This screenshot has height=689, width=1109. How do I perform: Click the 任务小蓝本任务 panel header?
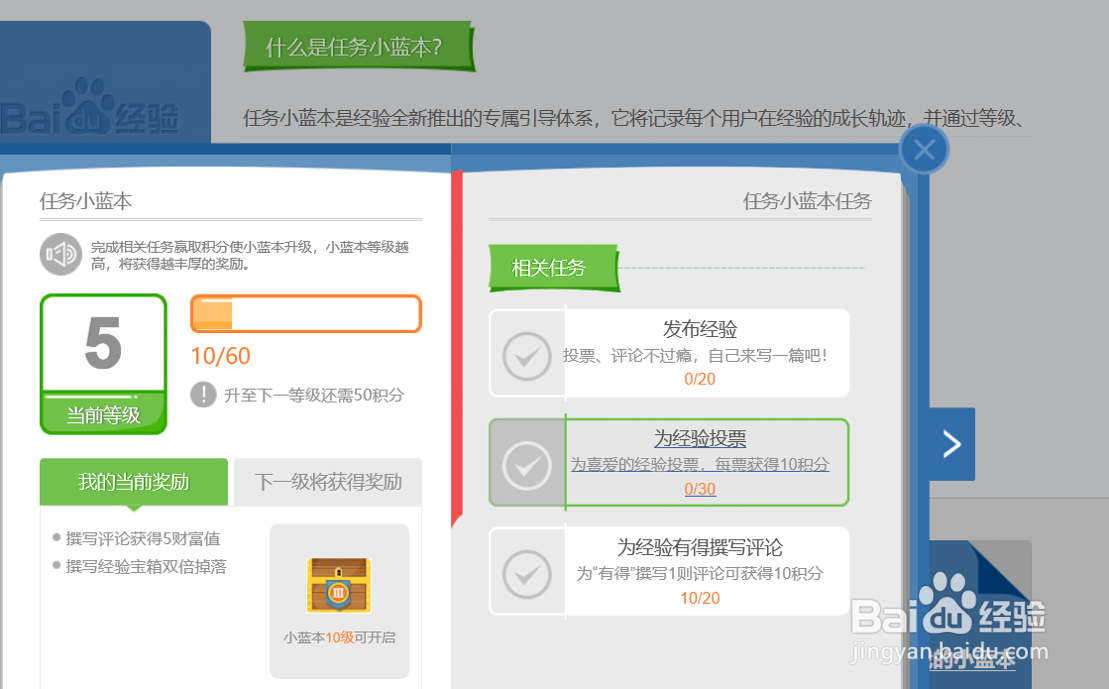tap(810, 201)
